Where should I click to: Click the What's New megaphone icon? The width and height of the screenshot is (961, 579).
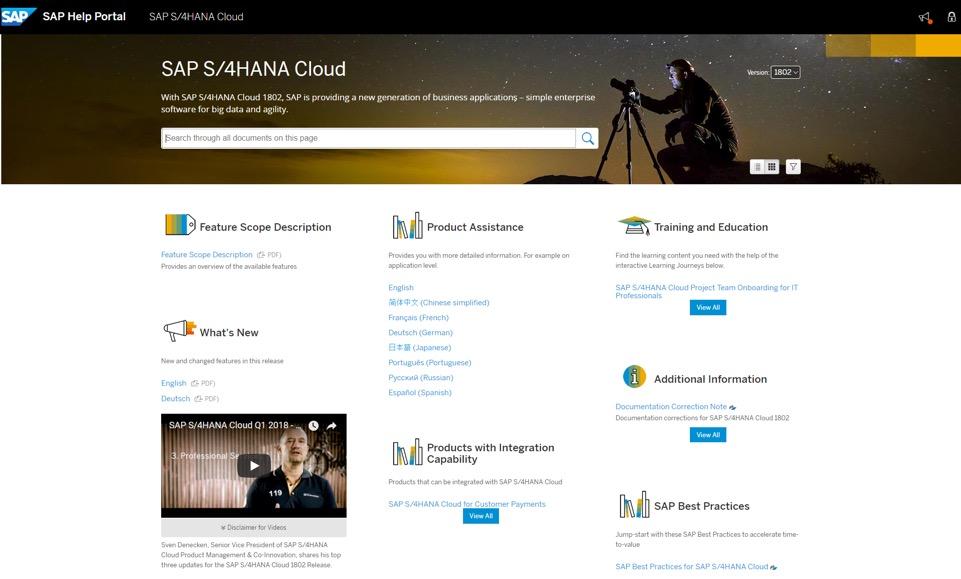[x=179, y=330]
